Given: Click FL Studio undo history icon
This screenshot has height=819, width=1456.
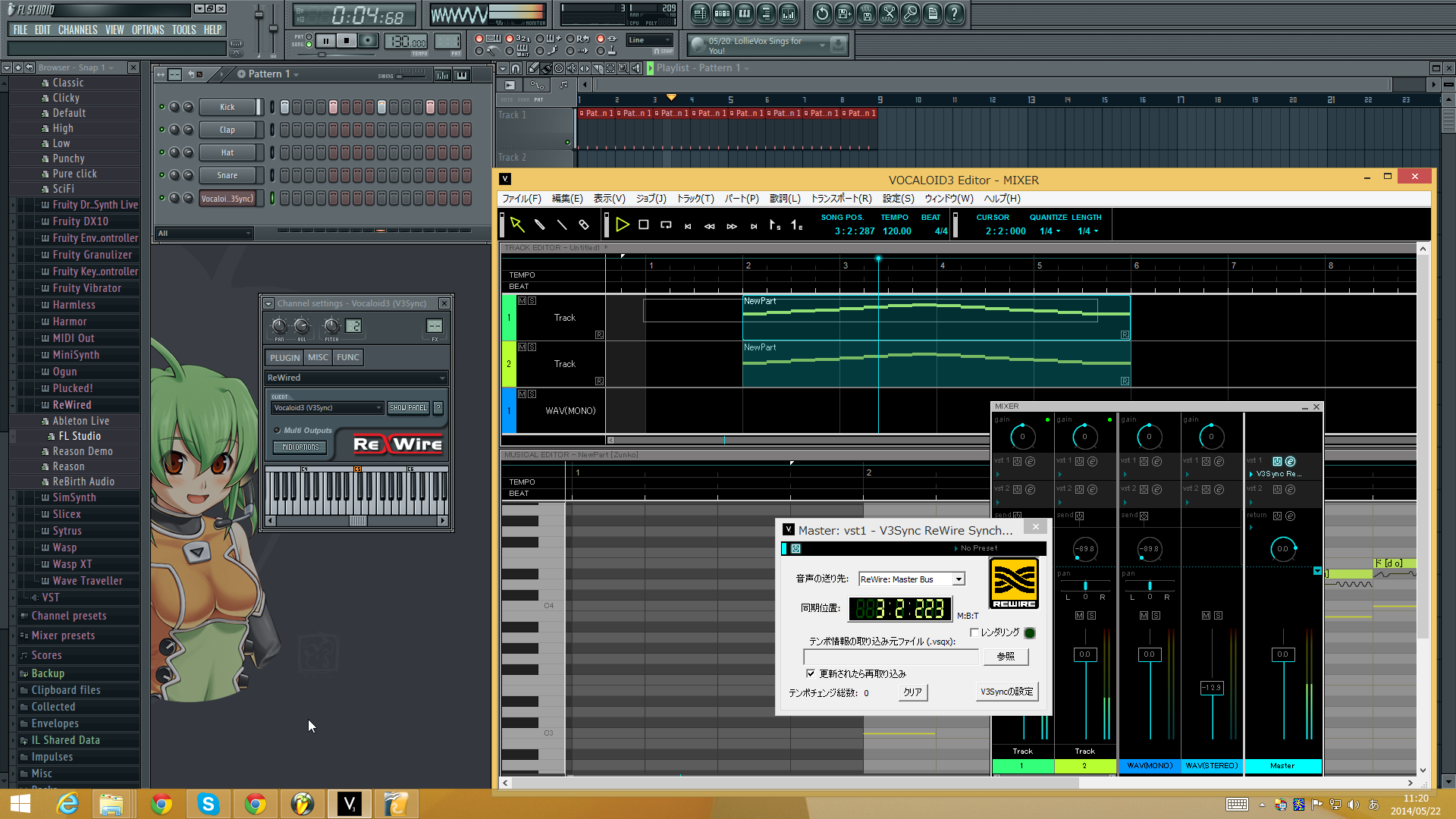Looking at the screenshot, I should click(x=822, y=14).
